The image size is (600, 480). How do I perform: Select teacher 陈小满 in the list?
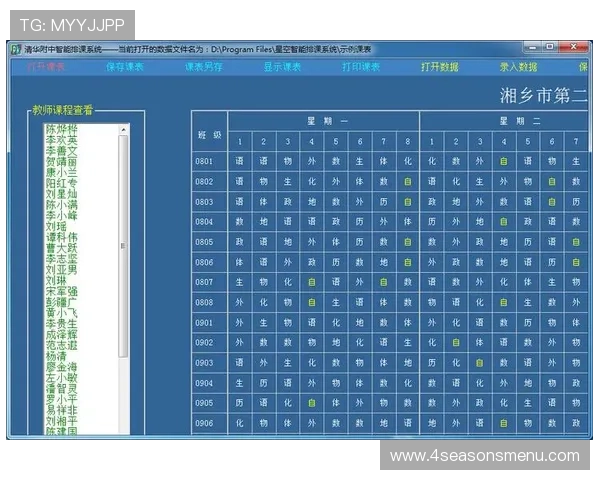[x=61, y=205]
